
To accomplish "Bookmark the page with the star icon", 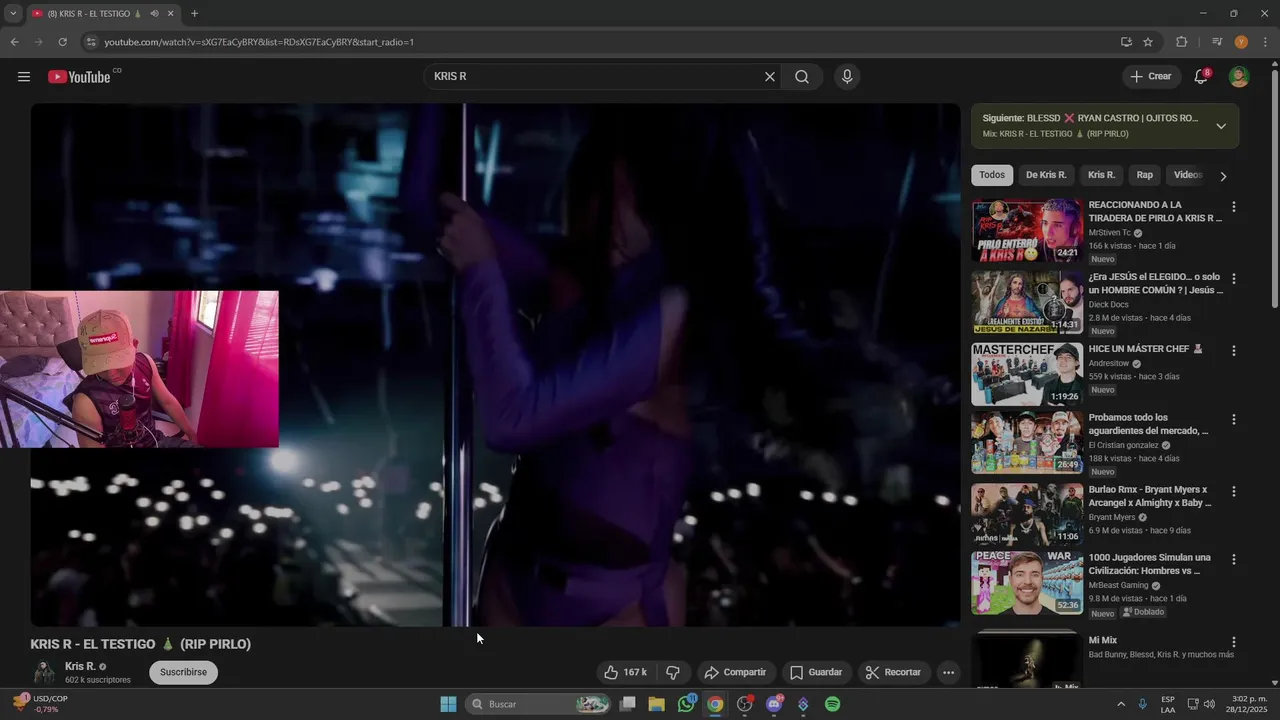I will [1148, 42].
